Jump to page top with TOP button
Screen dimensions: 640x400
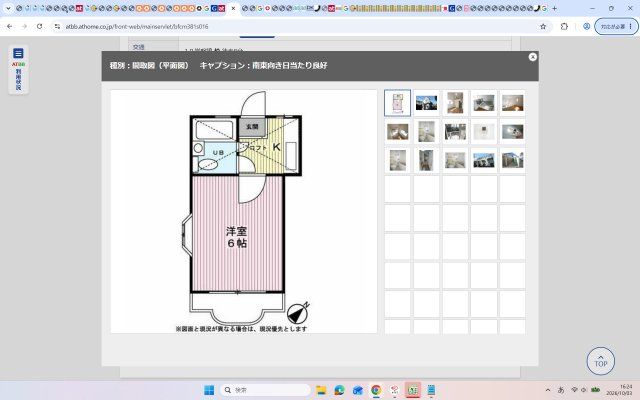600,361
